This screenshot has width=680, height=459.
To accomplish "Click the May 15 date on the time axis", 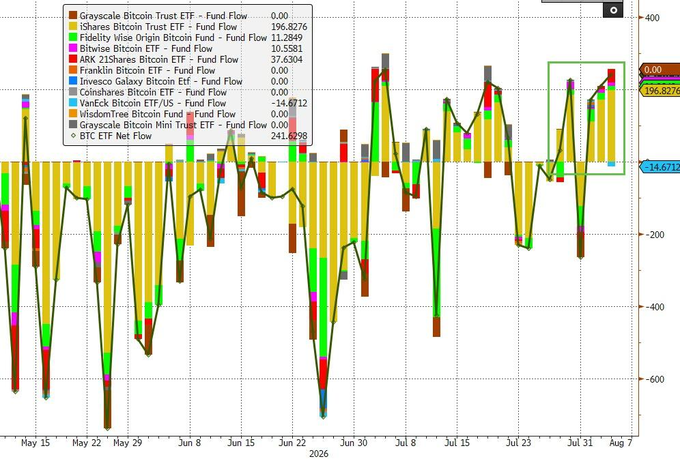I will coord(35,443).
